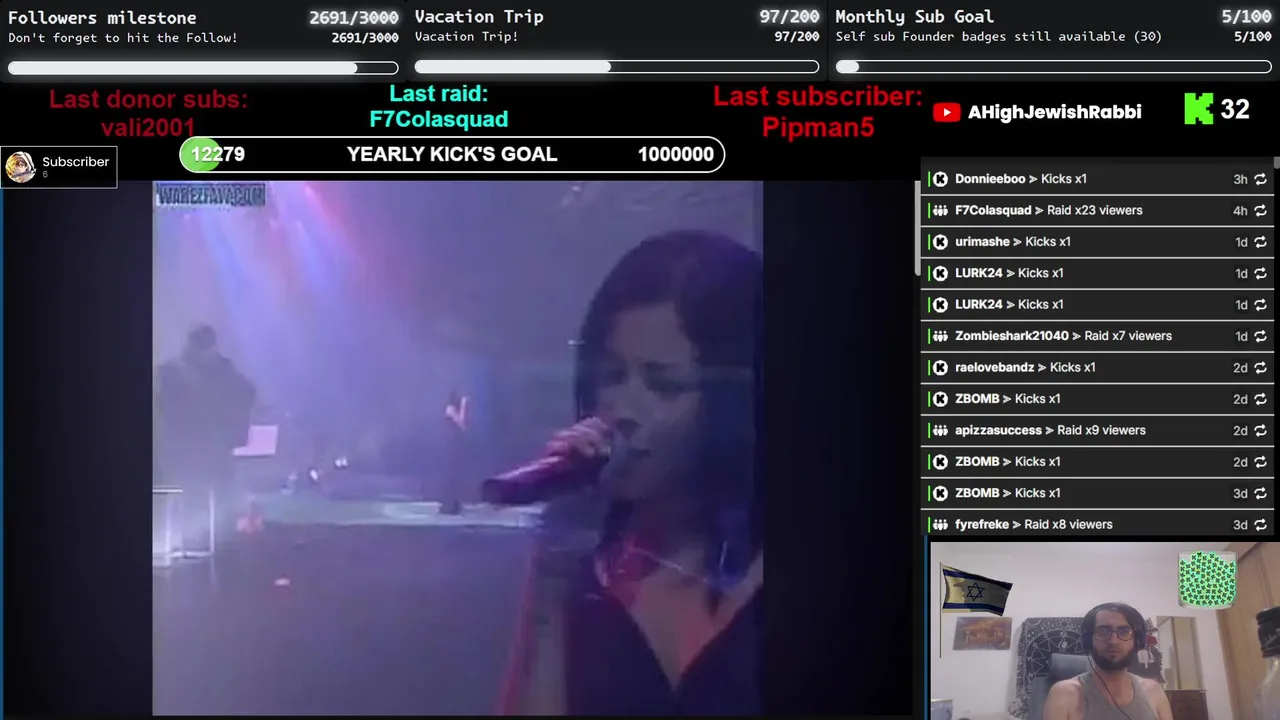1280x720 pixels.
Task: Click the raid icon beside fyrefreke
Action: pos(940,524)
